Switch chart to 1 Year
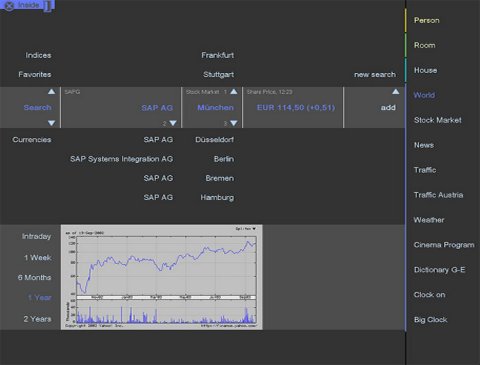This screenshot has height=365, width=480. (39, 298)
